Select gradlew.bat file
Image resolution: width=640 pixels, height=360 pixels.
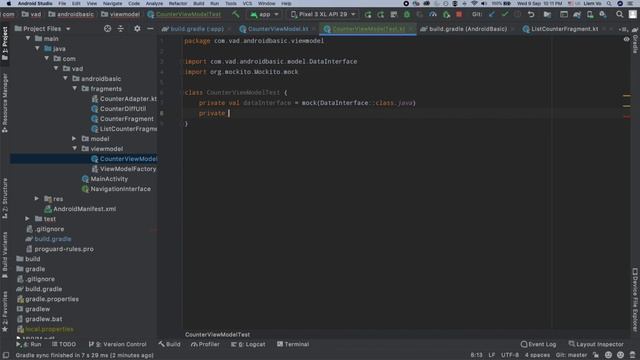[40, 319]
